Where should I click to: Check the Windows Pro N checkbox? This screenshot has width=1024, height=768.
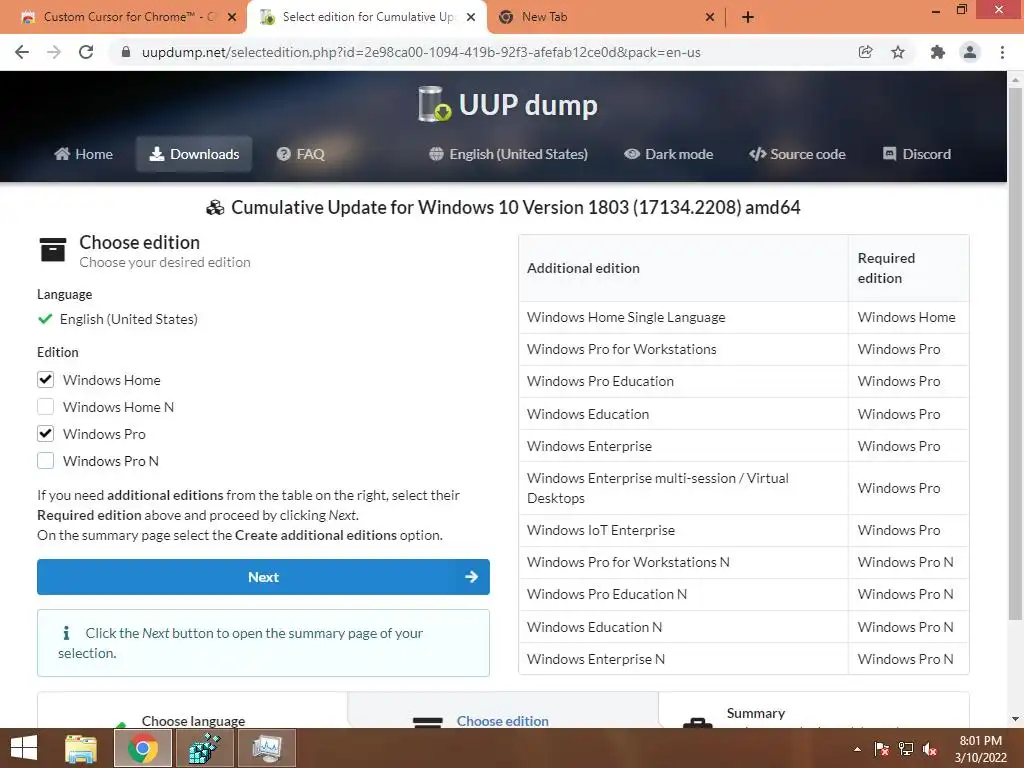(46, 461)
